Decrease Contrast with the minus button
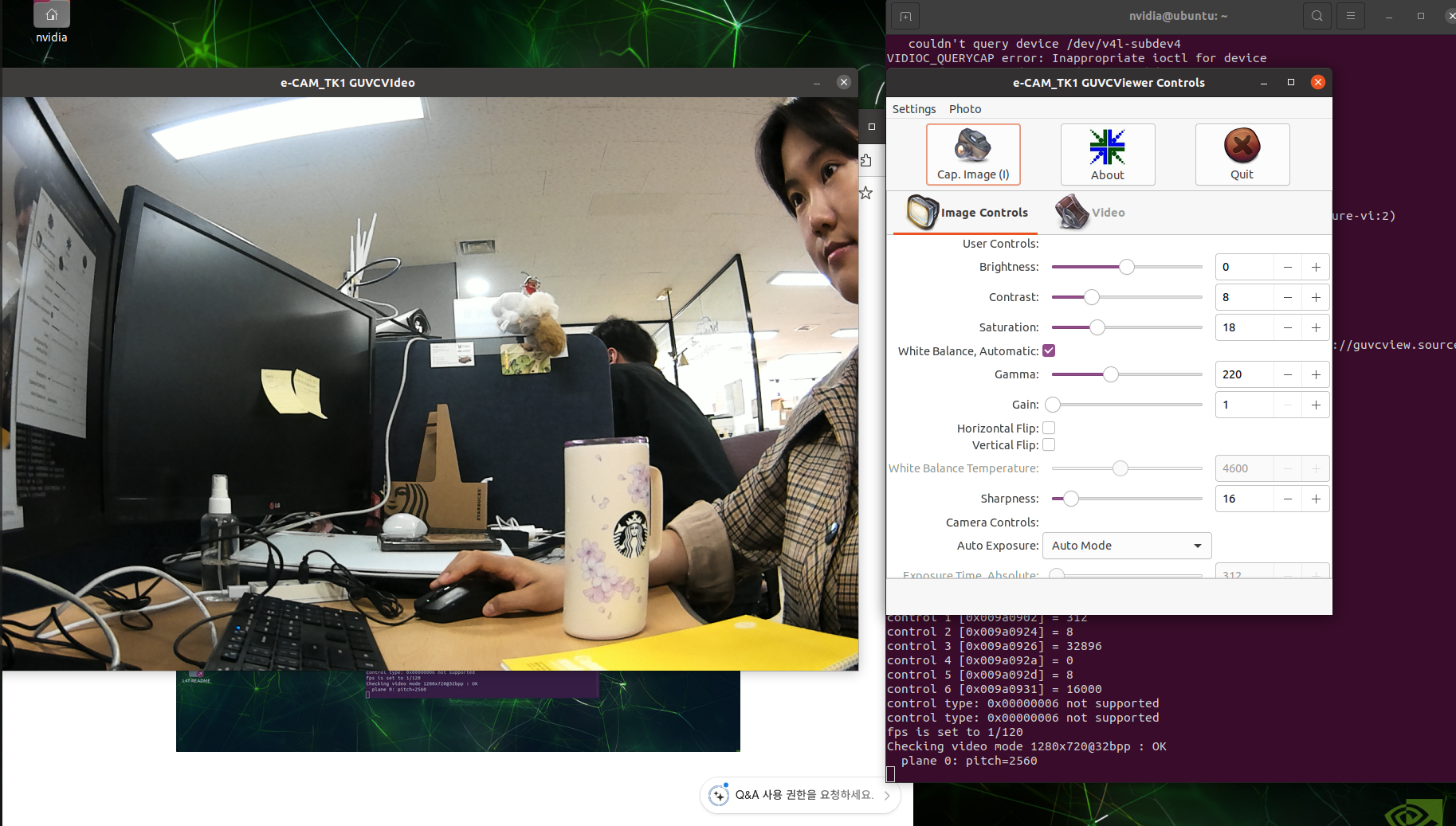The image size is (1456, 826). (x=1288, y=297)
